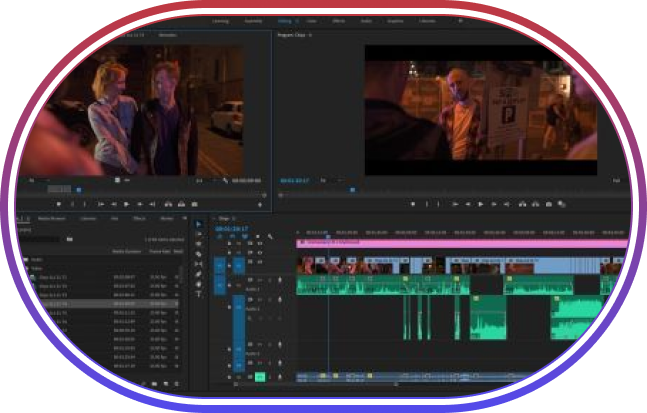This screenshot has width=647, height=413.
Task: Step back one frame in Source monitor
Action: pos(113,204)
